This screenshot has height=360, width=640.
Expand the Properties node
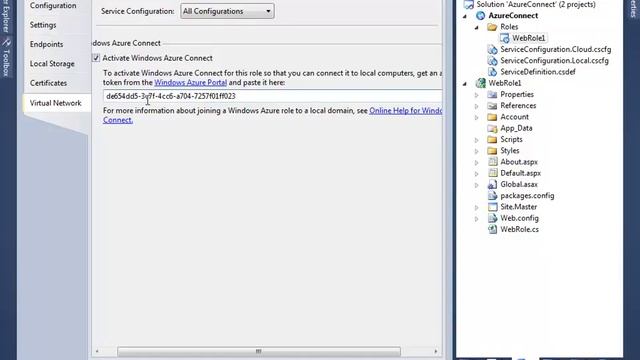click(476, 95)
